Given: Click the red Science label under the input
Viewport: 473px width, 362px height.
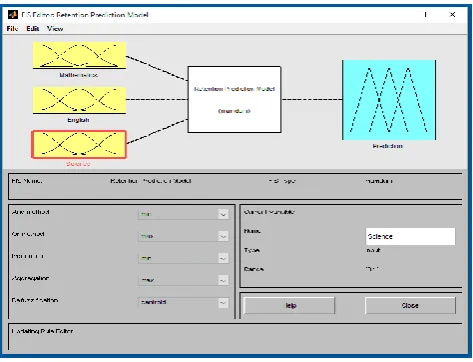Looking at the screenshot, I should (78, 164).
